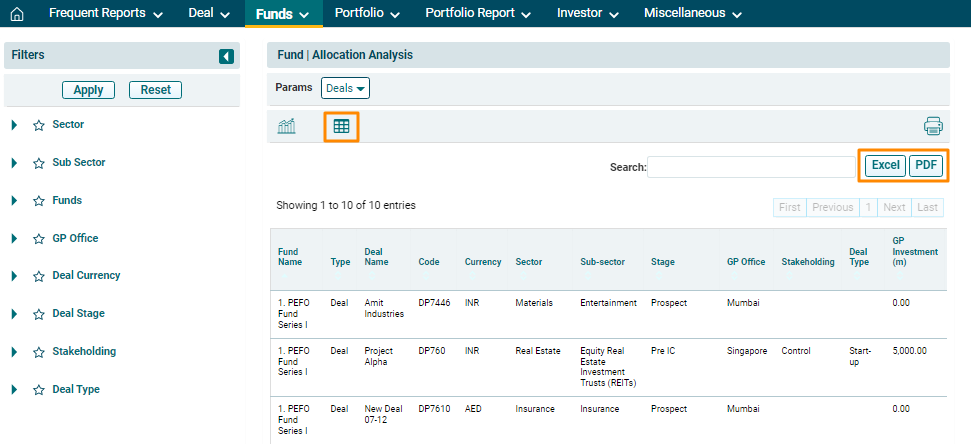Click the star next to Deal Type

39,390
